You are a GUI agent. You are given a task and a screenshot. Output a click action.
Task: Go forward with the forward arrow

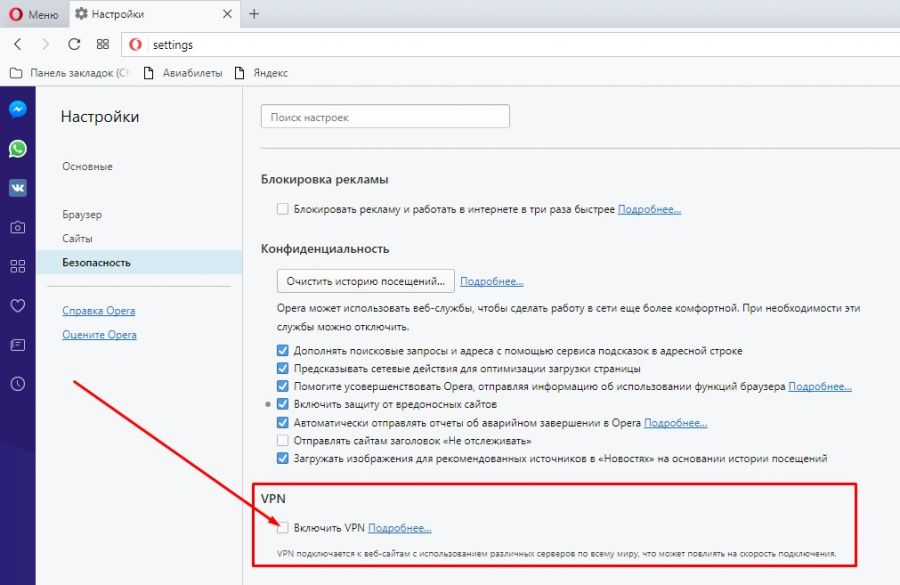click(x=45, y=44)
